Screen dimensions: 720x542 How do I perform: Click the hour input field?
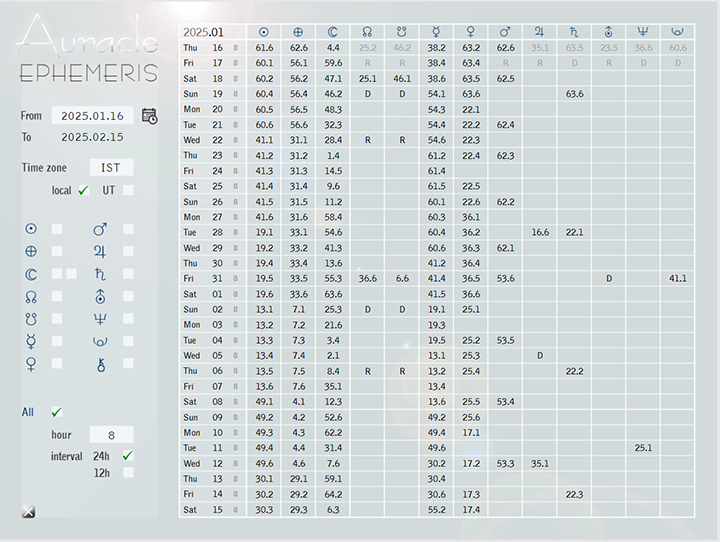point(111,435)
